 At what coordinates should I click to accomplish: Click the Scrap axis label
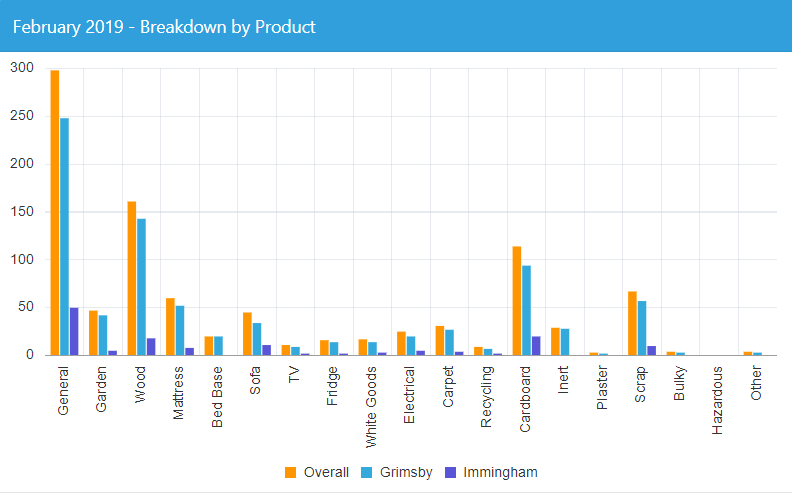click(640, 384)
